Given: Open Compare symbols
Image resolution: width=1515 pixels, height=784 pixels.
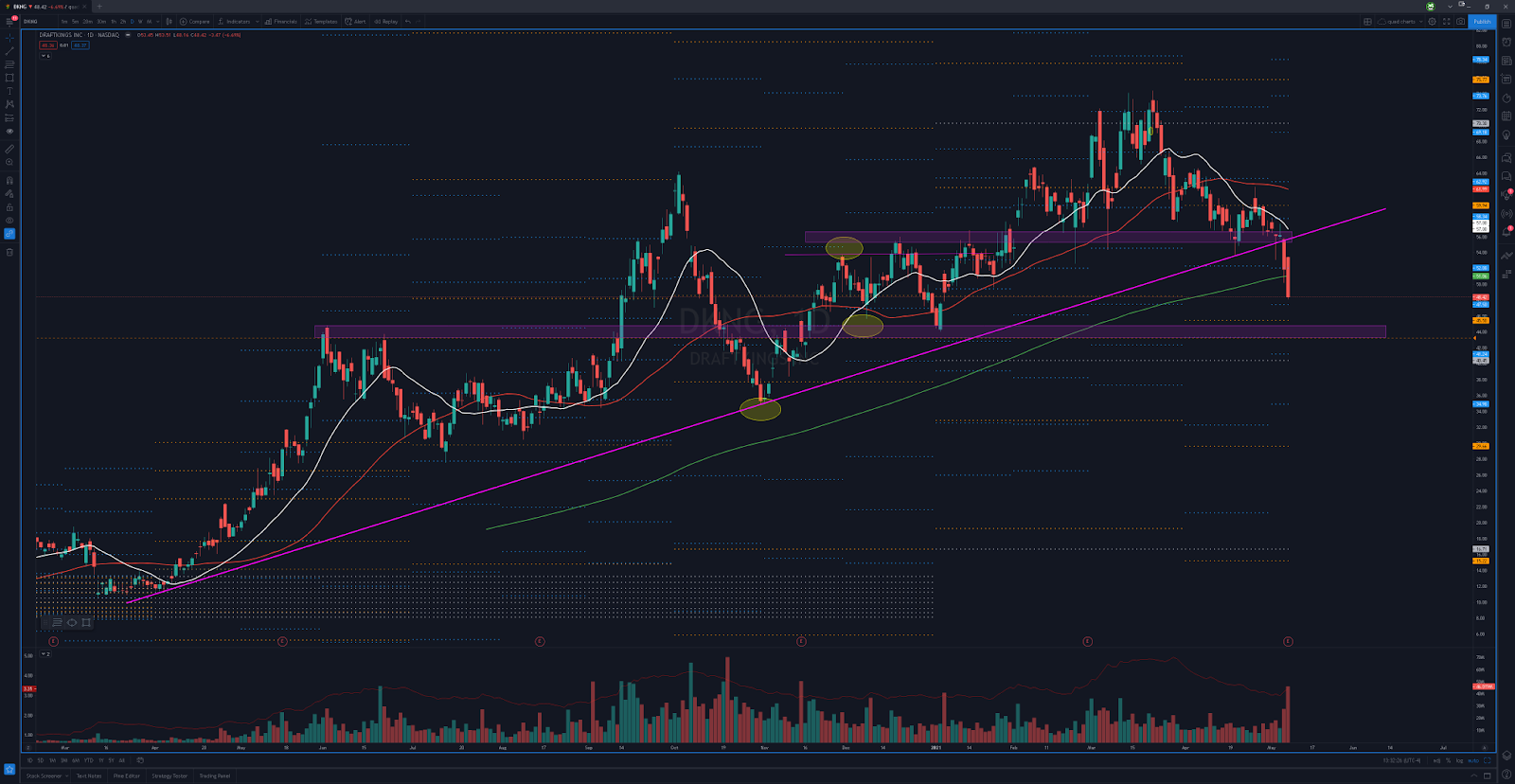Looking at the screenshot, I should click(195, 21).
